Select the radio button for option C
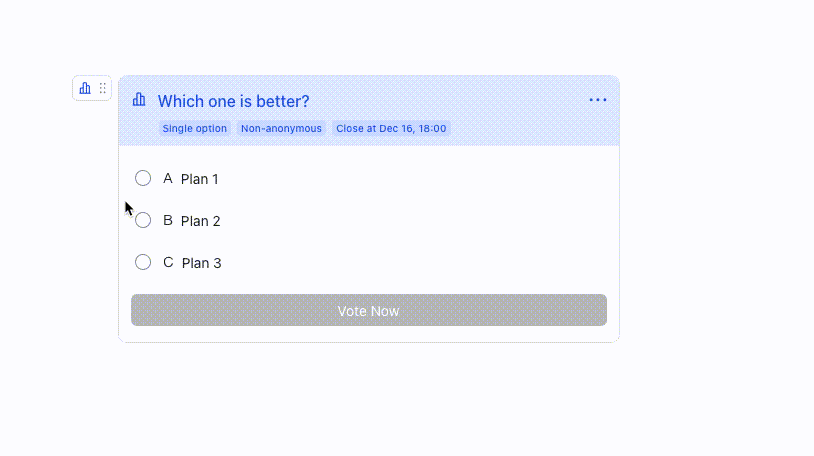The width and height of the screenshot is (814, 456). pos(143,262)
